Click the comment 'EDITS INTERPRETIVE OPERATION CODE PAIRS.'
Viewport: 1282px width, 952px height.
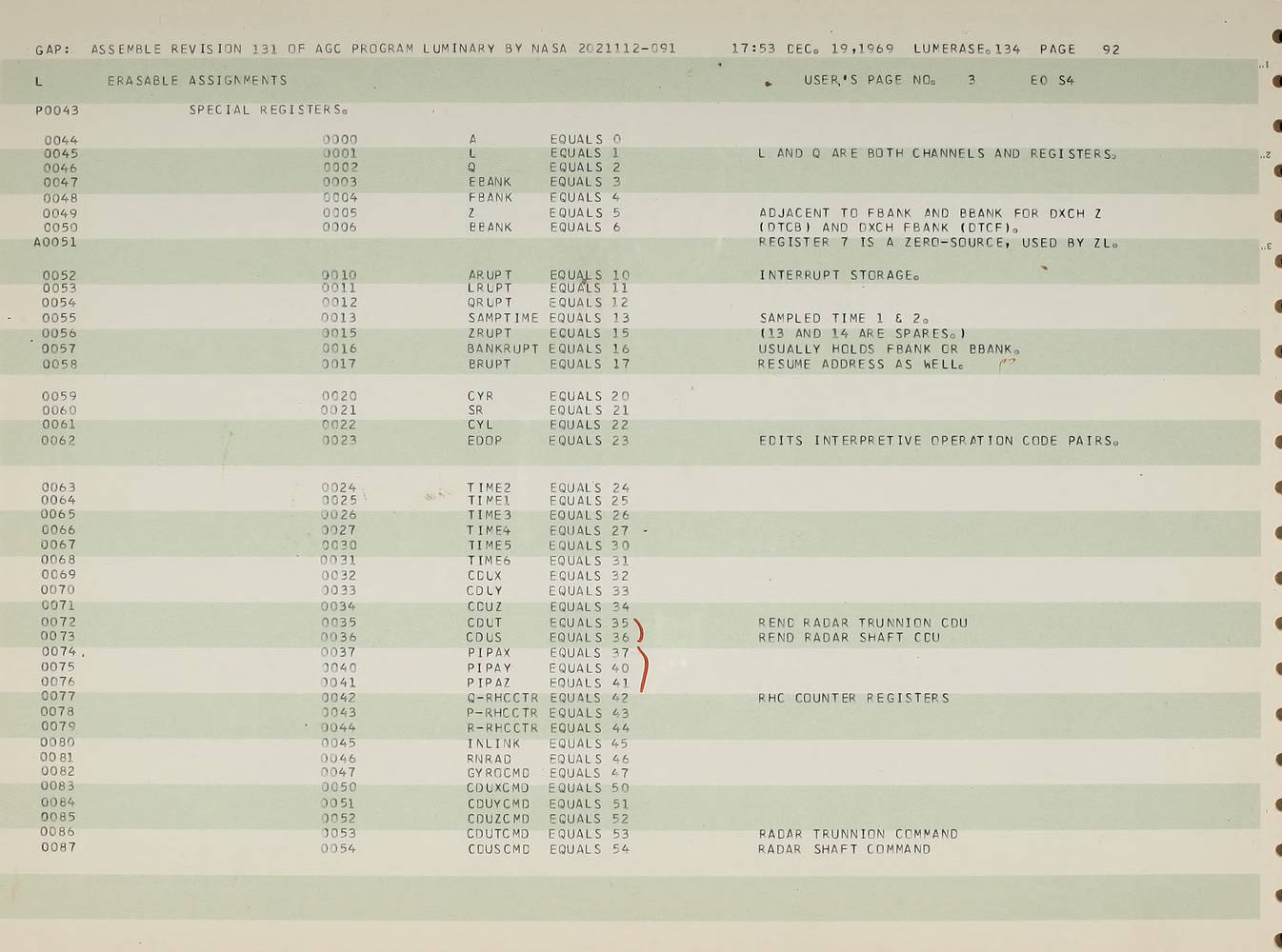938,441
